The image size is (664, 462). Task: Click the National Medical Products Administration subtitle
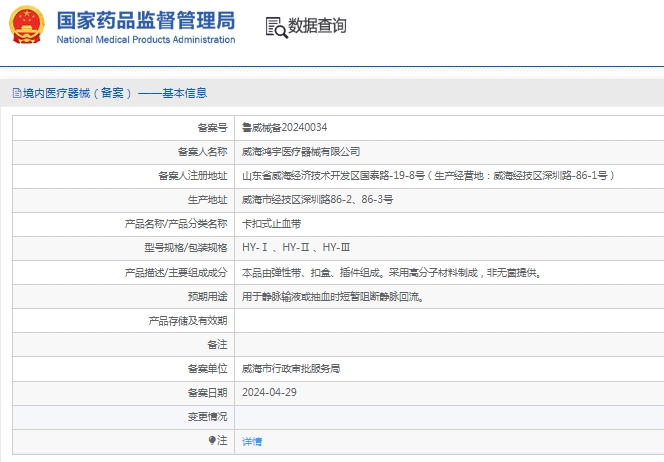(x=146, y=39)
